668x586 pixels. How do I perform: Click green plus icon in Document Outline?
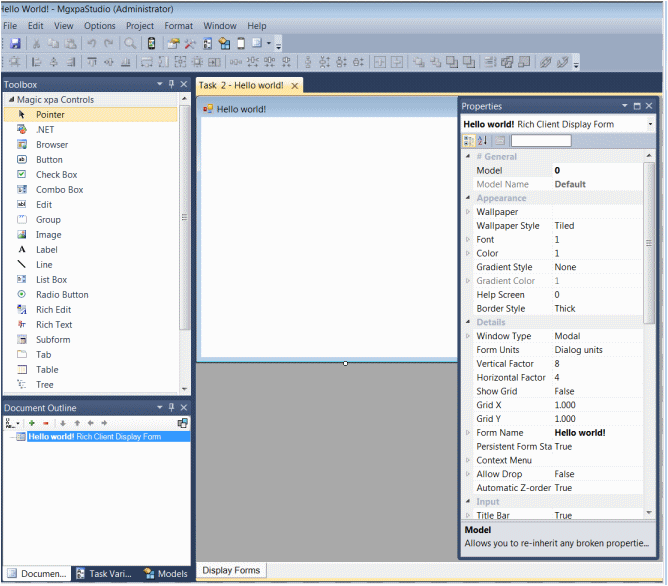pyautogui.click(x=31, y=423)
